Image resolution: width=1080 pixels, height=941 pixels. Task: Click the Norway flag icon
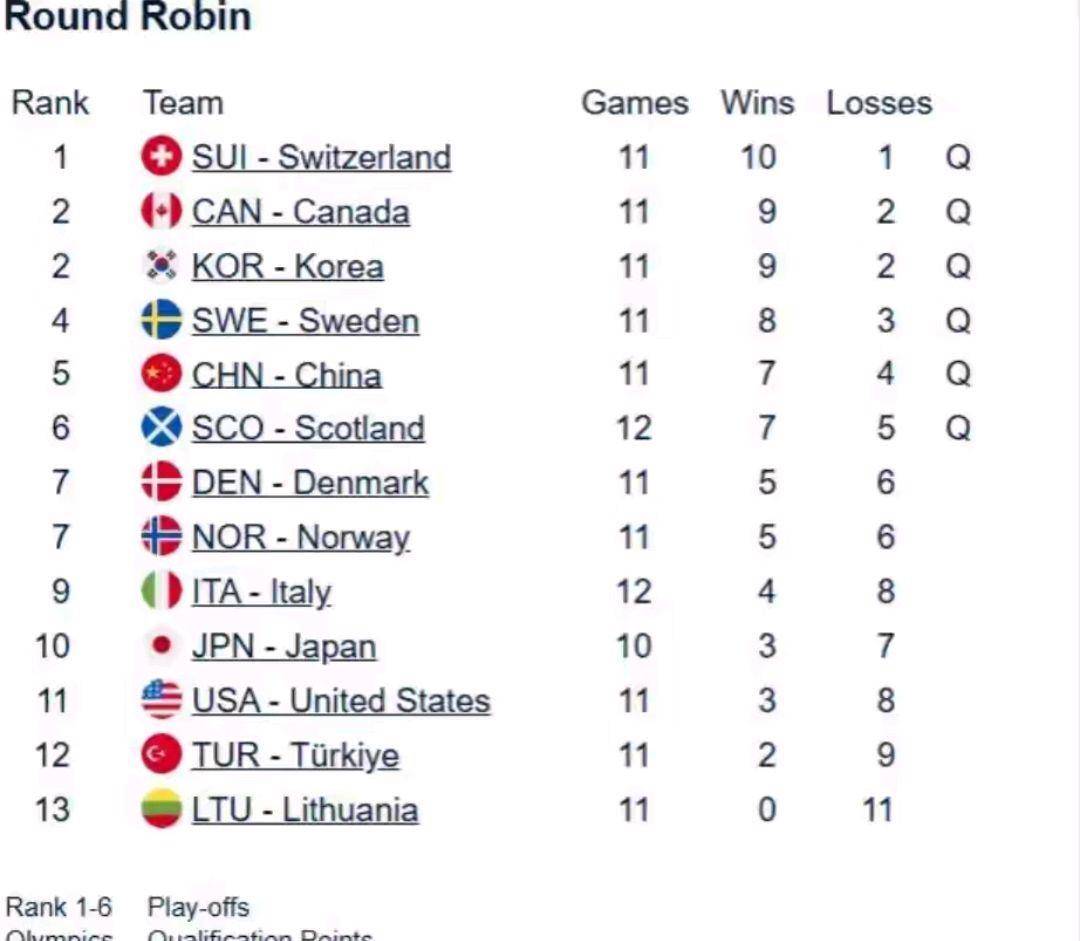coord(161,536)
